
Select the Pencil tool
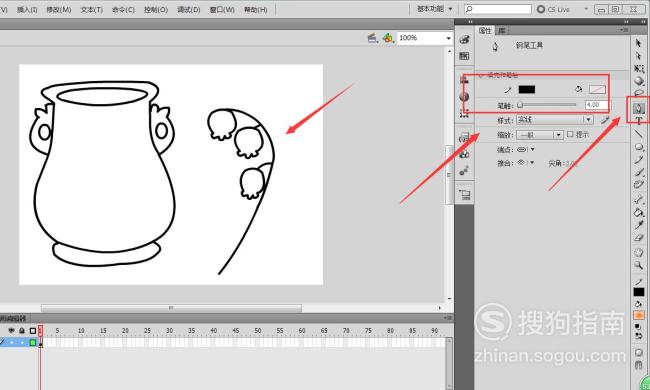(x=639, y=160)
